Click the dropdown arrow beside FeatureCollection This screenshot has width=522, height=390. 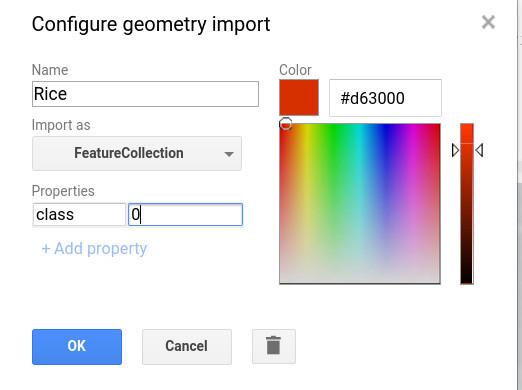point(229,154)
